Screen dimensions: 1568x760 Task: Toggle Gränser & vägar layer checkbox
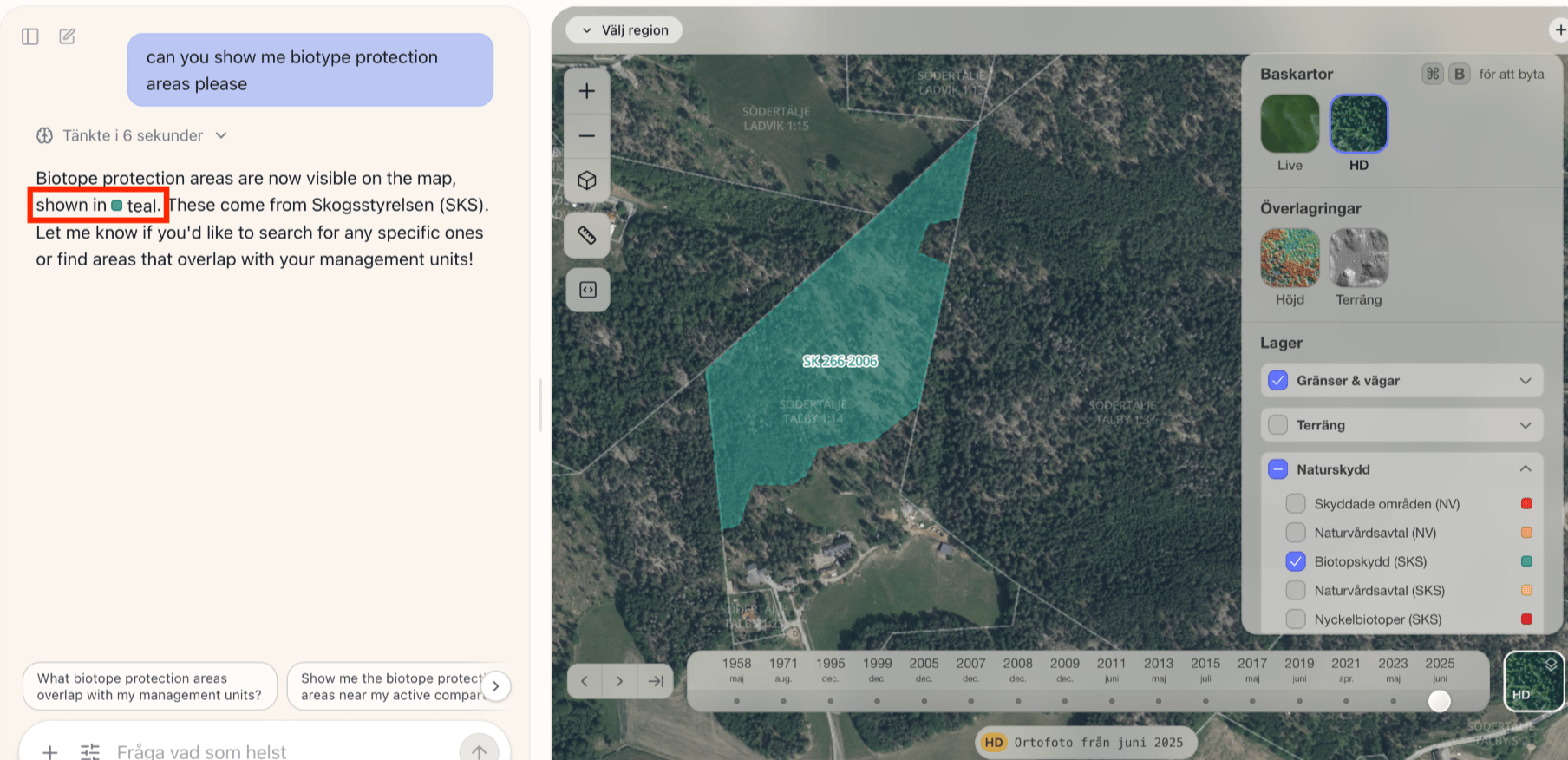1277,381
